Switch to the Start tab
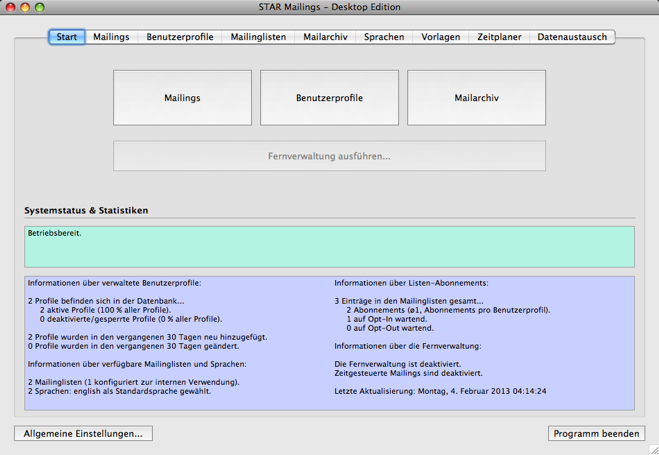Viewport: 659px width, 455px height. point(67,37)
